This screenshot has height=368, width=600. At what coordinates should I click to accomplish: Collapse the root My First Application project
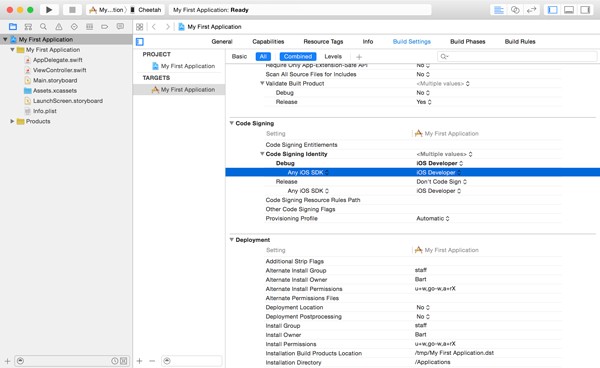(x=5, y=39)
